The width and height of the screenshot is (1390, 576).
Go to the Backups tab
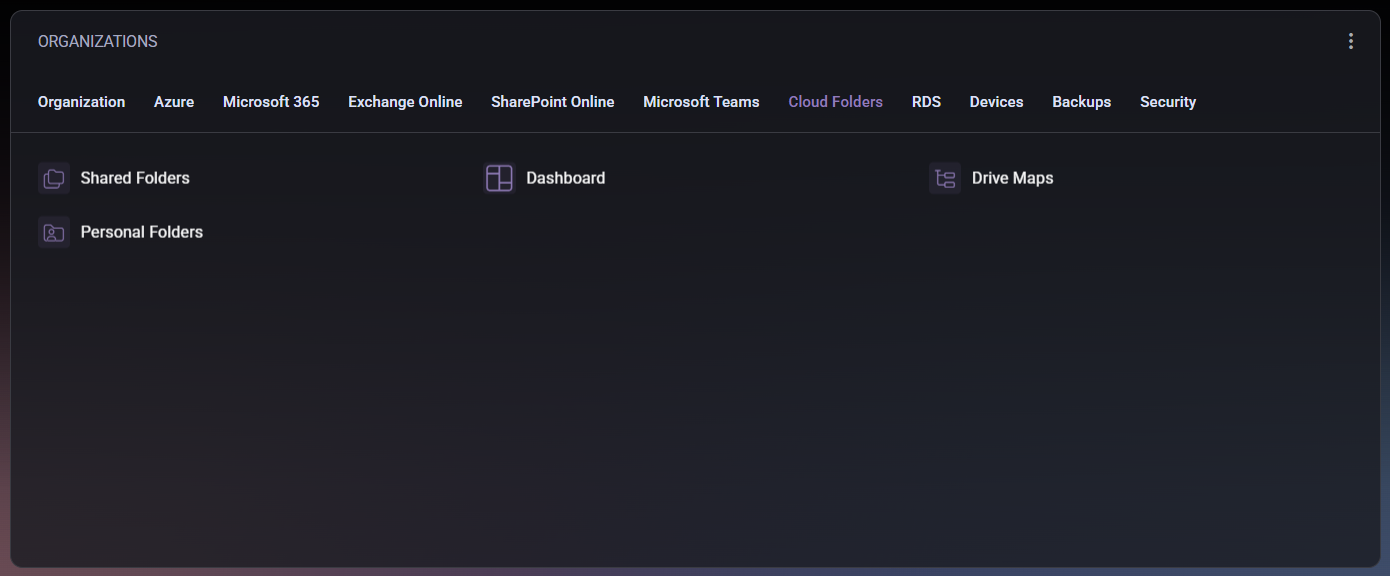pyautogui.click(x=1081, y=102)
